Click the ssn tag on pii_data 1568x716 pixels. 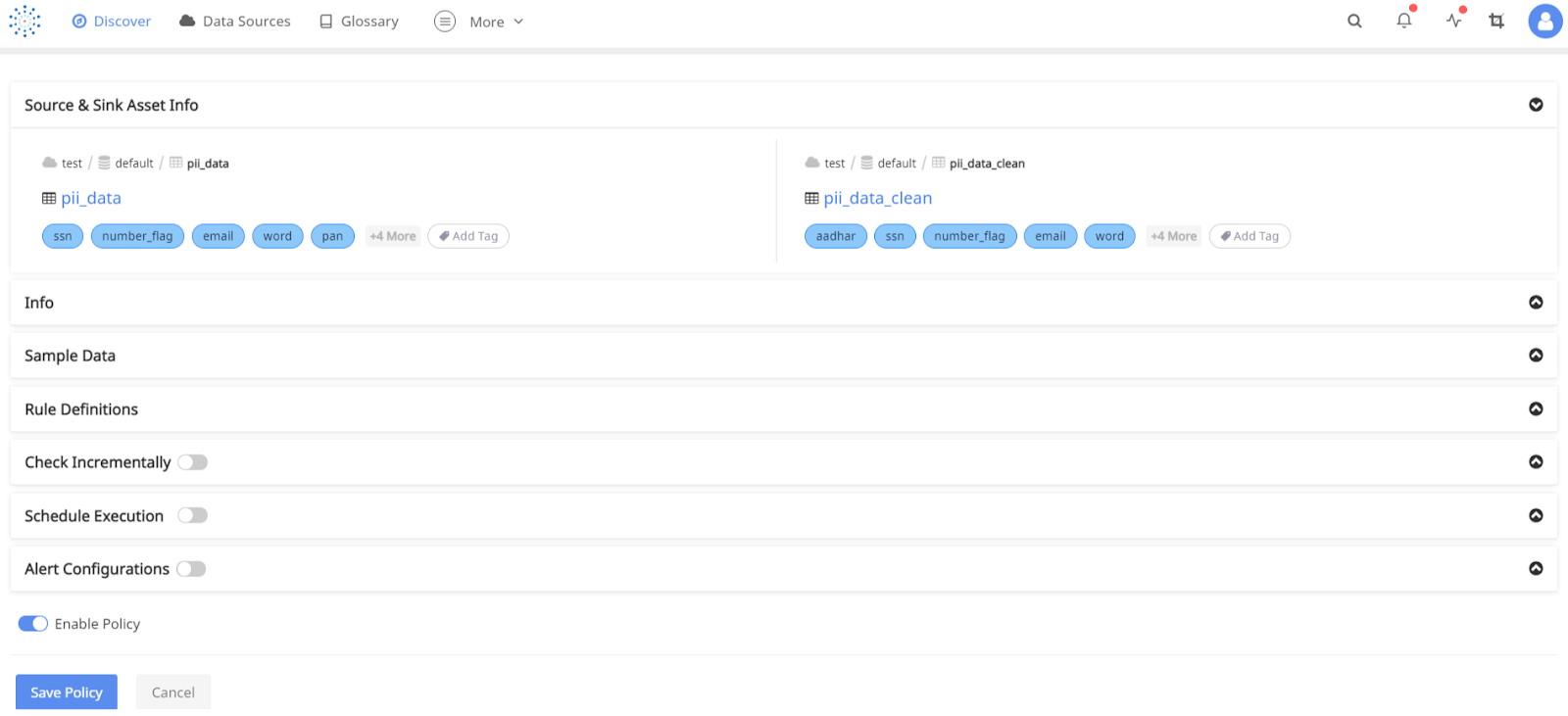point(63,236)
